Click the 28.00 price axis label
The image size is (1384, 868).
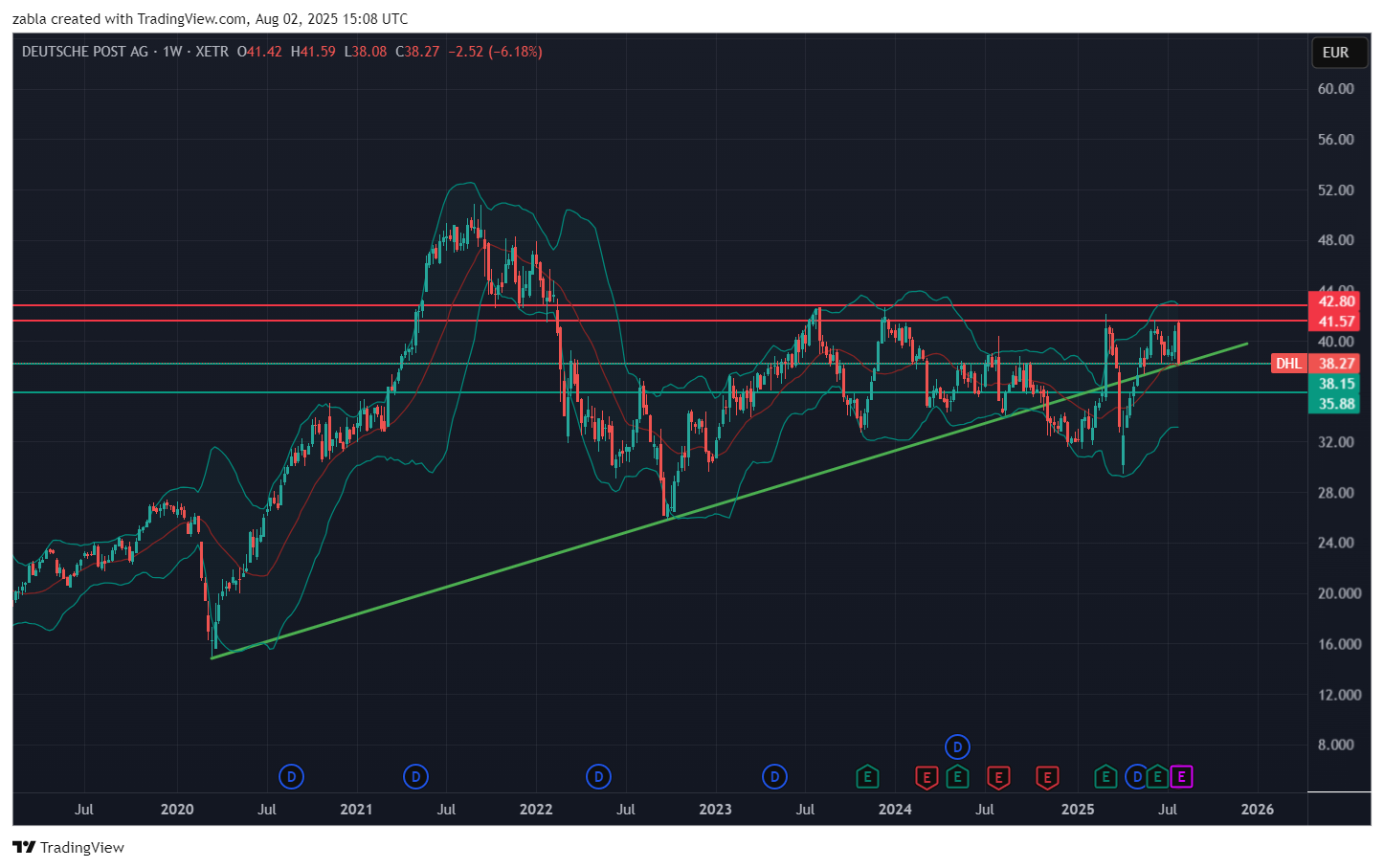[x=1336, y=493]
